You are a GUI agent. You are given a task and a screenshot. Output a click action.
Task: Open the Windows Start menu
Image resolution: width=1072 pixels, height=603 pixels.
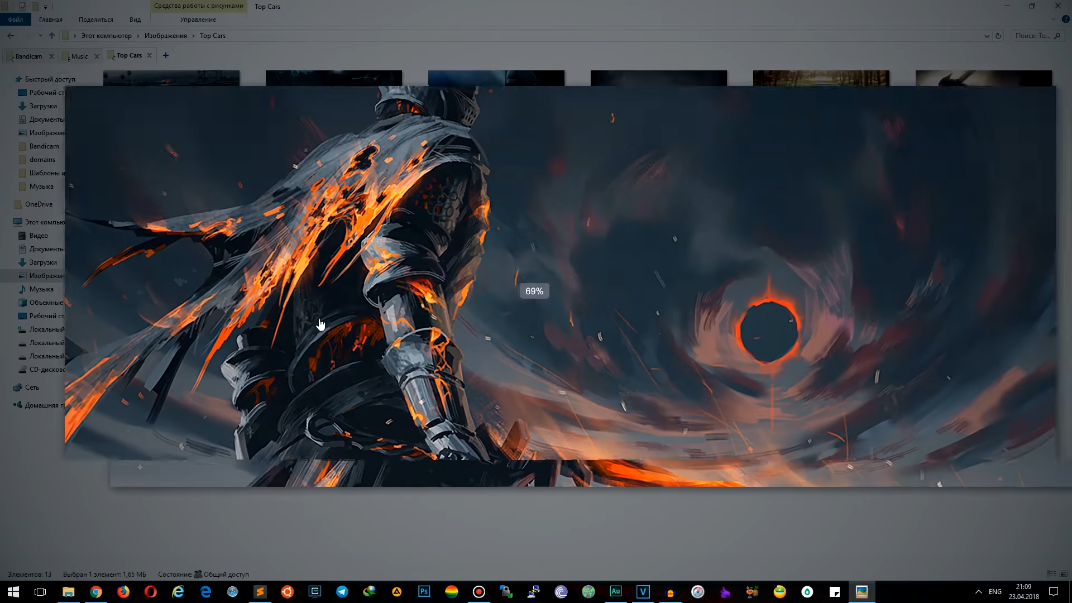coord(13,591)
